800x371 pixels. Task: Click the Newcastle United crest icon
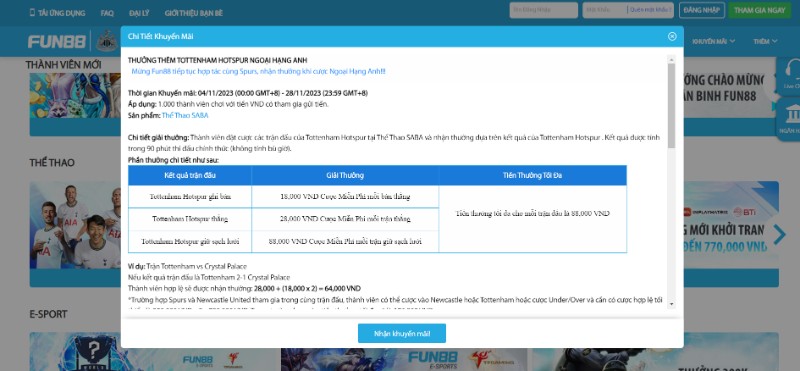(107, 41)
